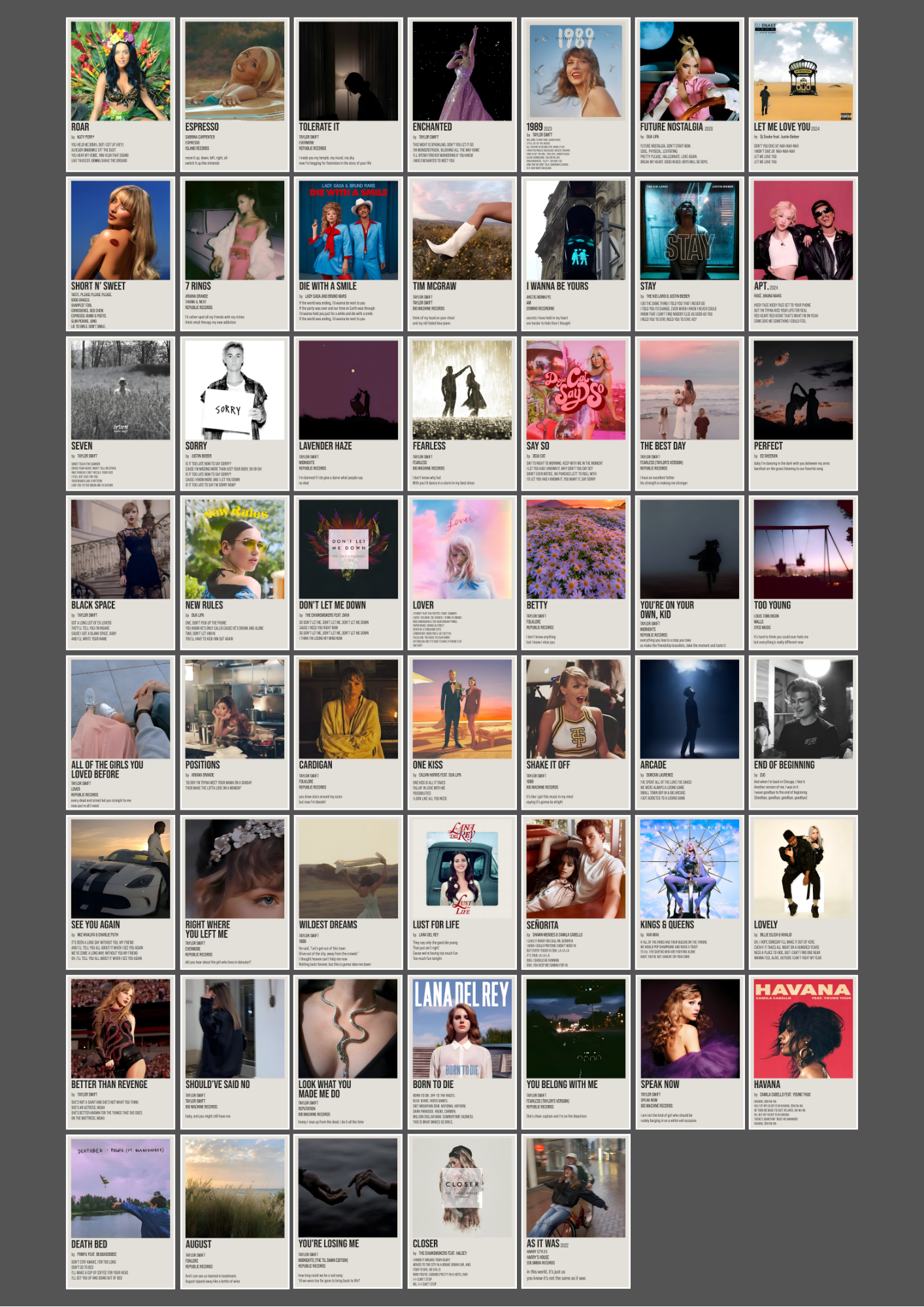This screenshot has width=924, height=1307.
Task: Open the POSITIONS poster card
Action: point(235,733)
